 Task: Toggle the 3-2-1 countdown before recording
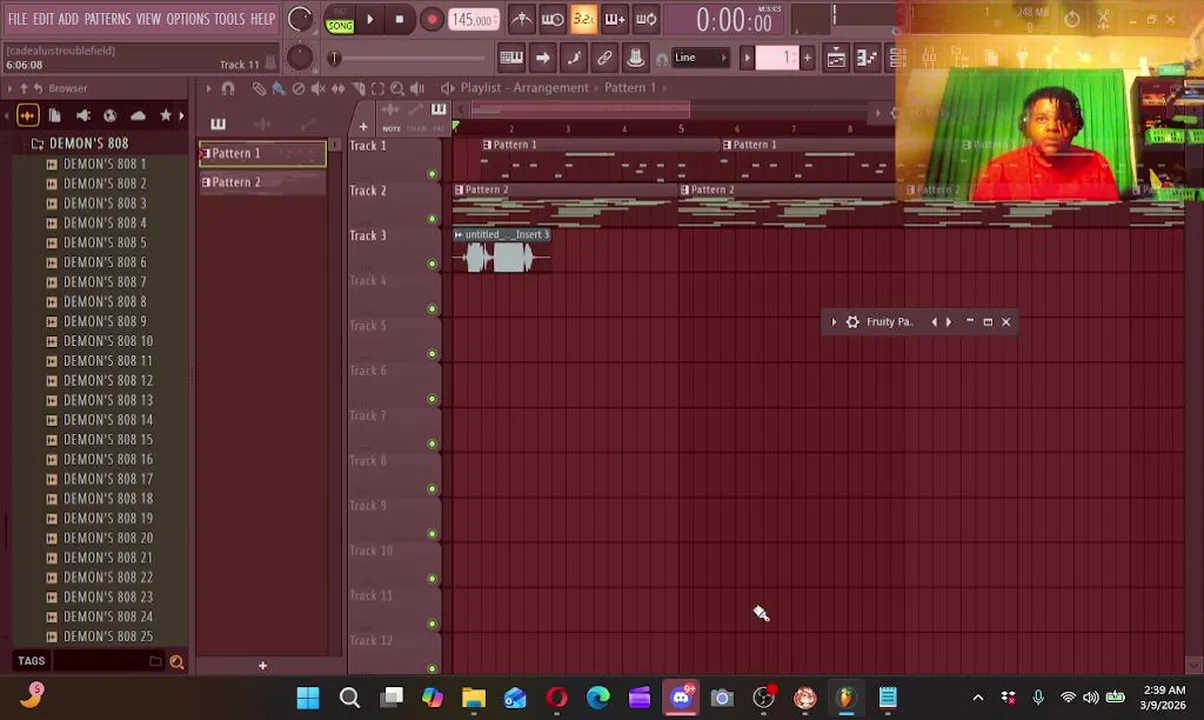click(x=583, y=19)
